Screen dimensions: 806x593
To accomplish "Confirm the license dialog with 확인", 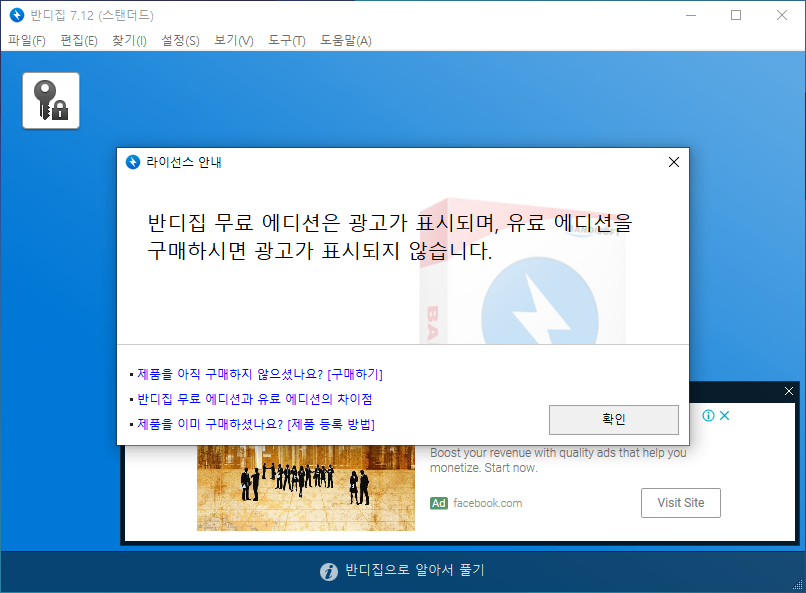I will coord(614,419).
